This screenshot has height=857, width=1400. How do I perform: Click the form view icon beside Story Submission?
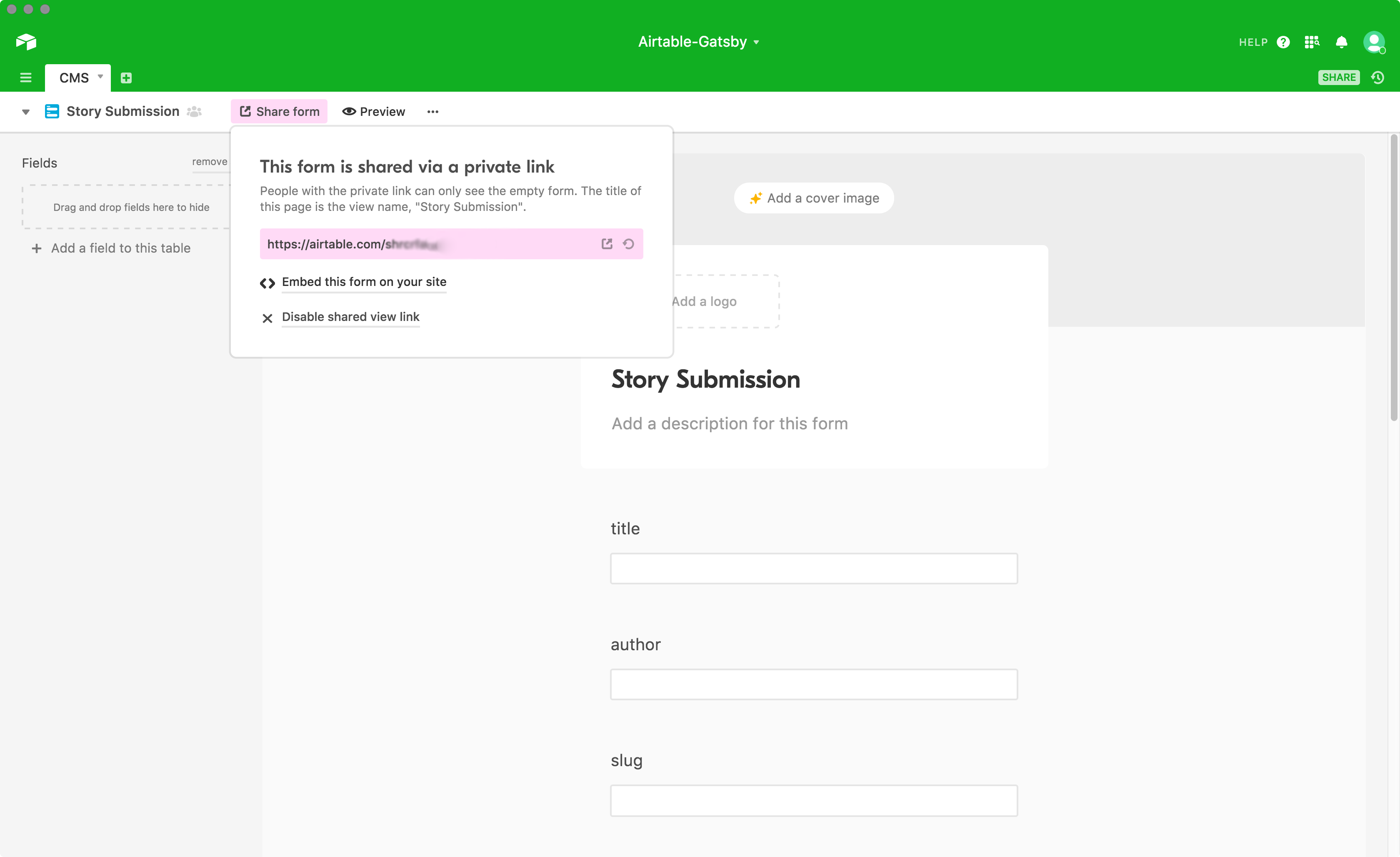pos(52,111)
